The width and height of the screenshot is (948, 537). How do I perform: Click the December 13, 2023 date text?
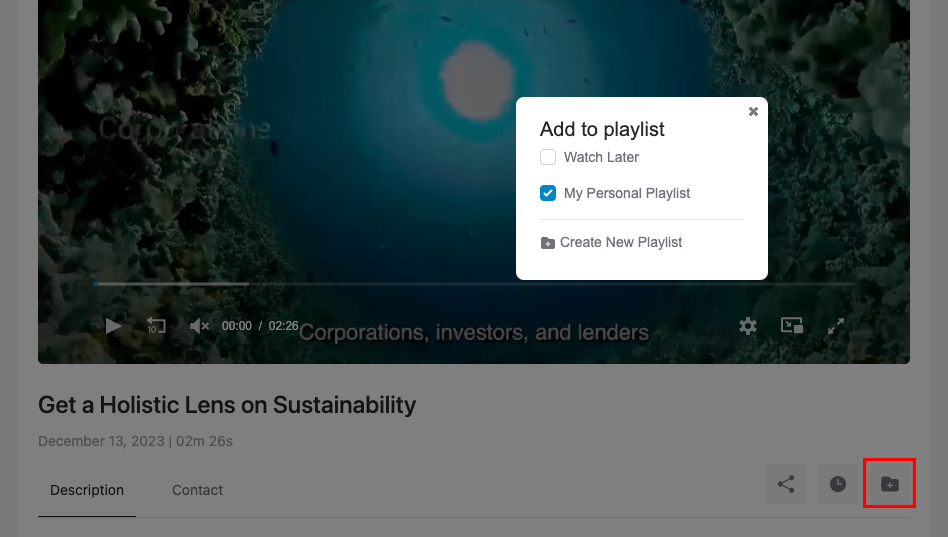pyautogui.click(x=99, y=441)
